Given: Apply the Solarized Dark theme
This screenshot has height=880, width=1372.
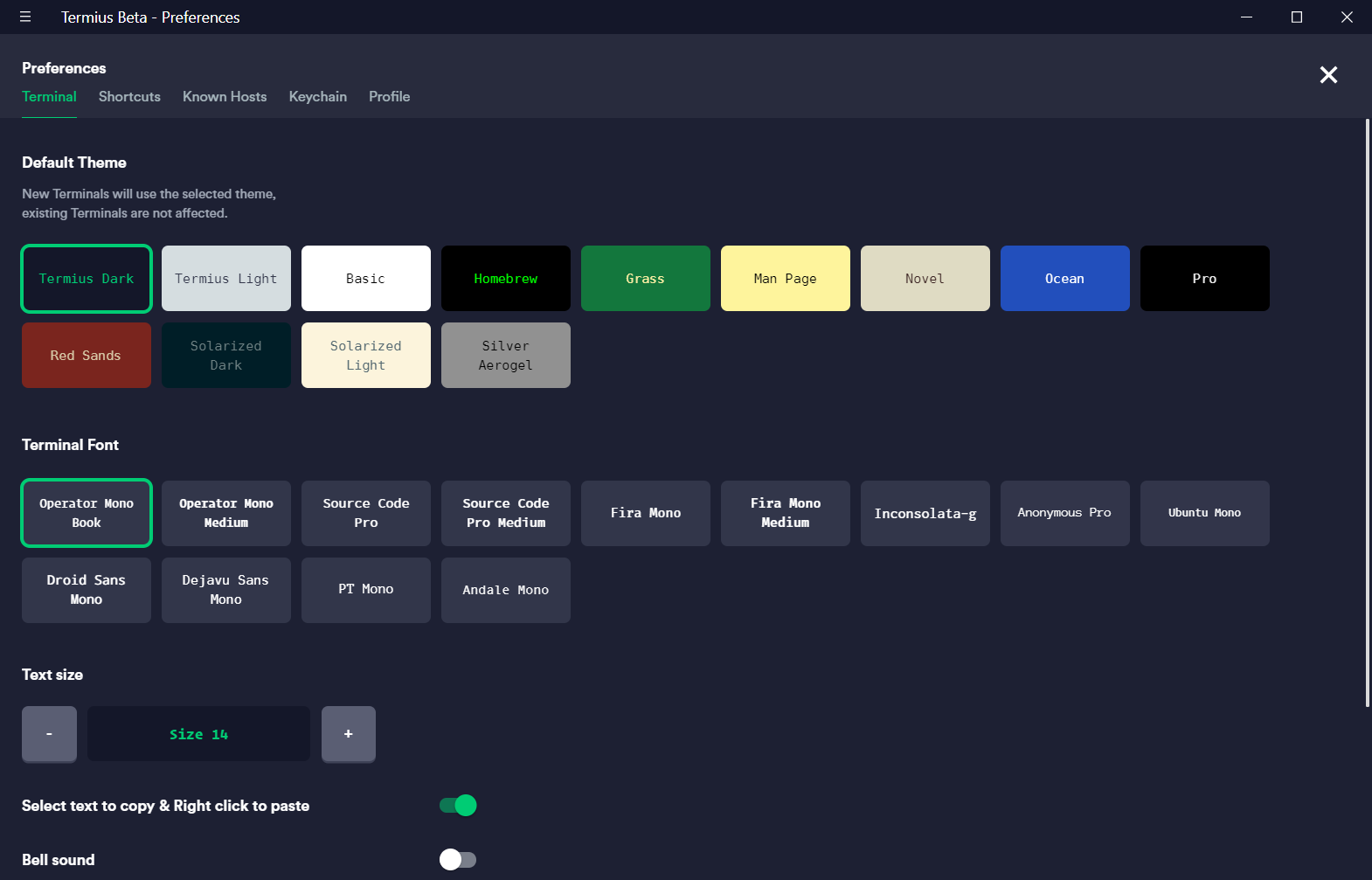Looking at the screenshot, I should [x=226, y=356].
